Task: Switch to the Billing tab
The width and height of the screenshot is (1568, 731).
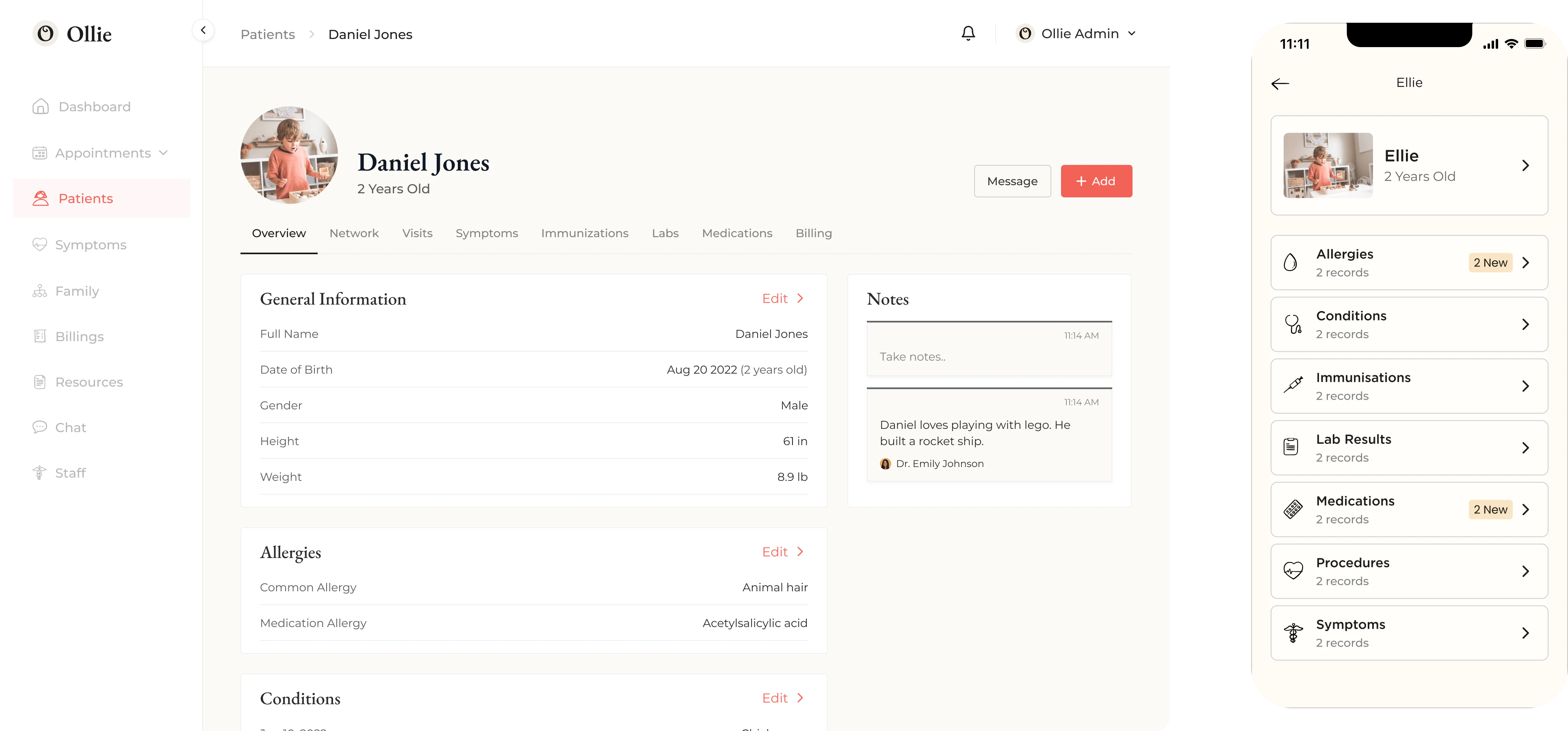Action: click(813, 233)
